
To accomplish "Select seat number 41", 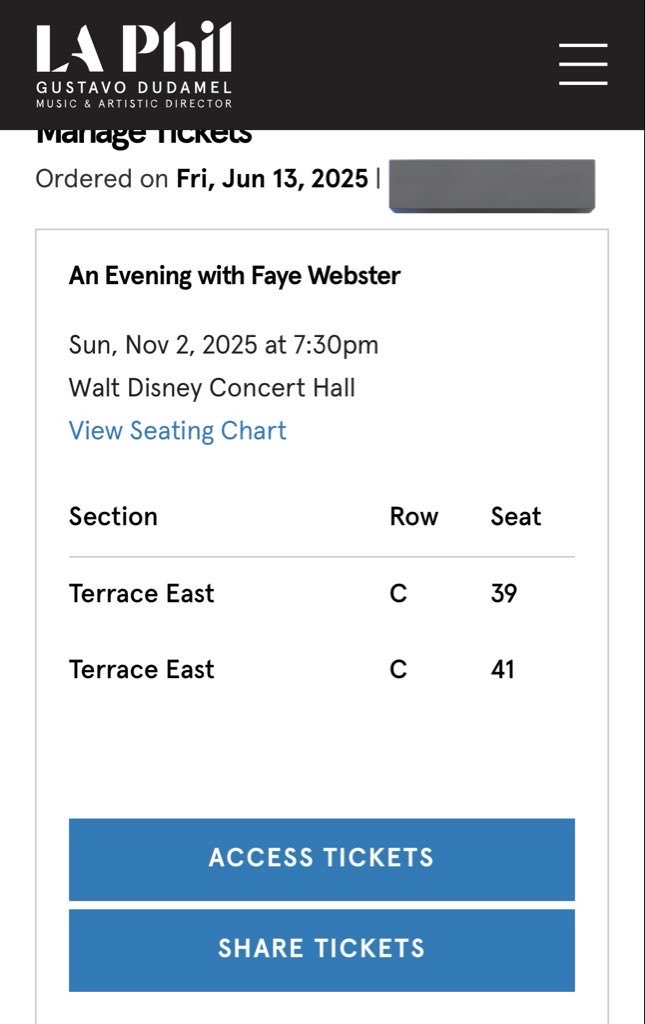I will 503,669.
